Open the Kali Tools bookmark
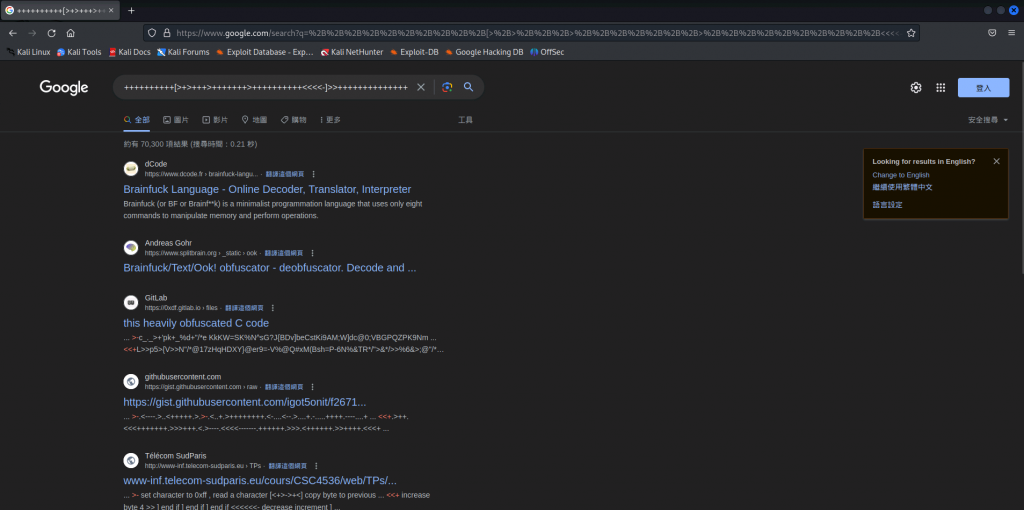The height and width of the screenshot is (510, 1024). [79, 52]
